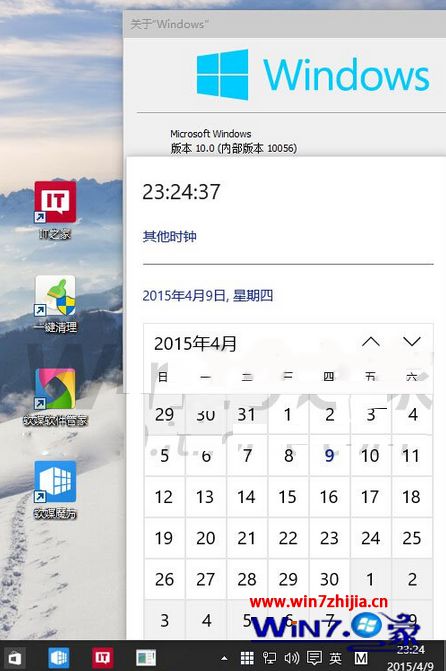Open the blue cube app on the taskbar
The height and width of the screenshot is (671, 446).
58,657
